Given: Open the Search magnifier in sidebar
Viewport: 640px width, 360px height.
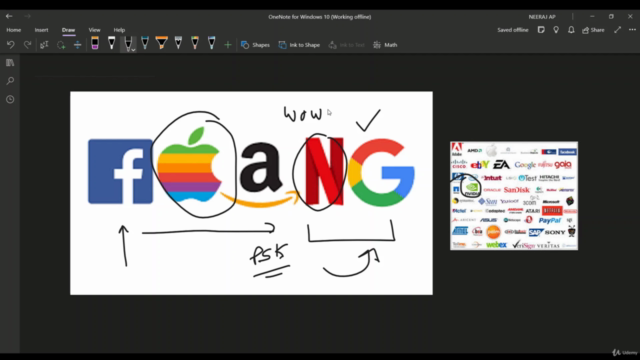Looking at the screenshot, I should (x=10, y=81).
